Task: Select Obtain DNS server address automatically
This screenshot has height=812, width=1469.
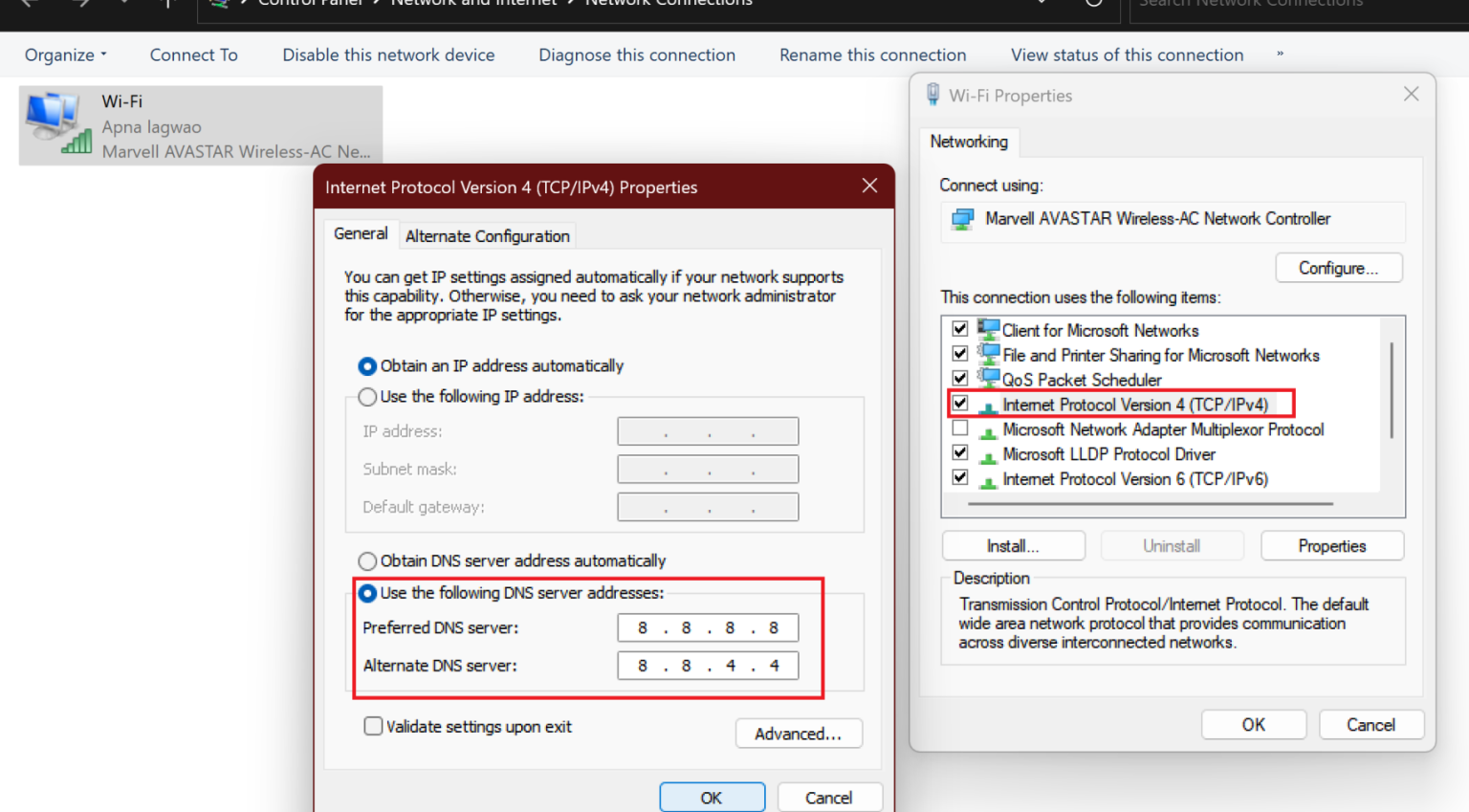Action: click(x=367, y=561)
